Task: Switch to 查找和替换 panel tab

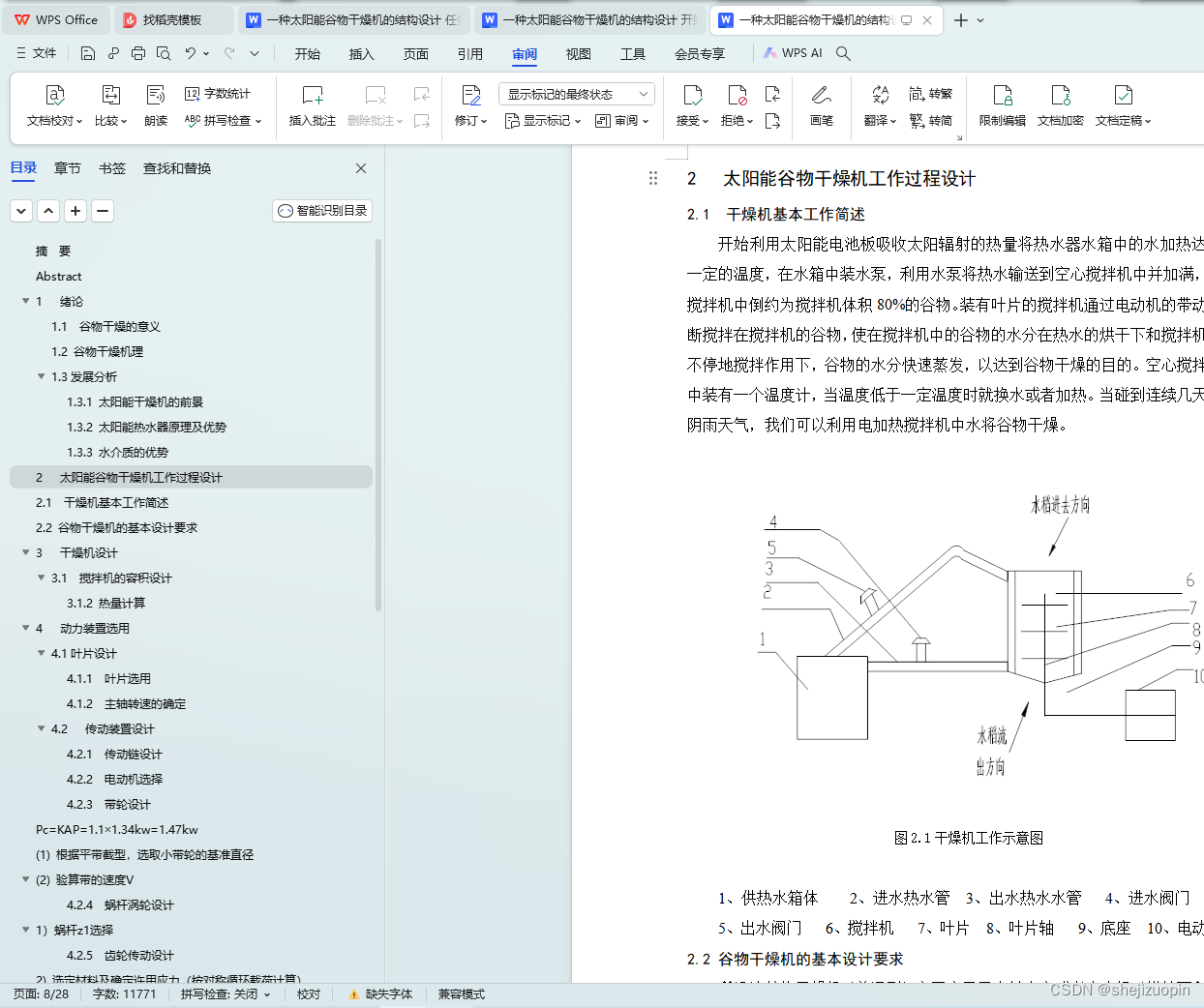Action: click(x=177, y=168)
